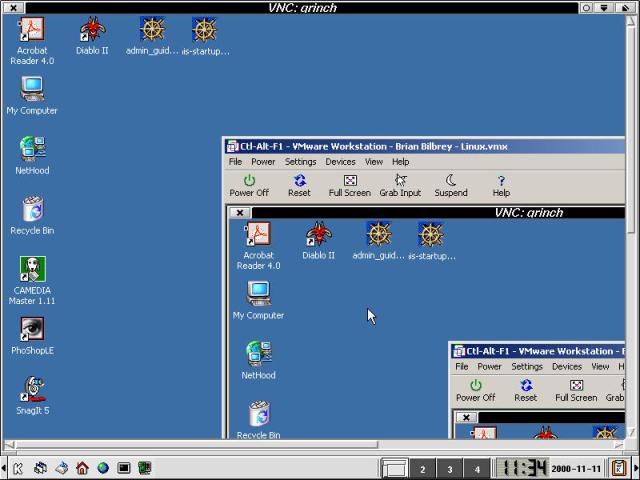This screenshot has width=640, height=480.
Task: Collapse the KDE panel with the left edge arrow
Action: (4, 468)
